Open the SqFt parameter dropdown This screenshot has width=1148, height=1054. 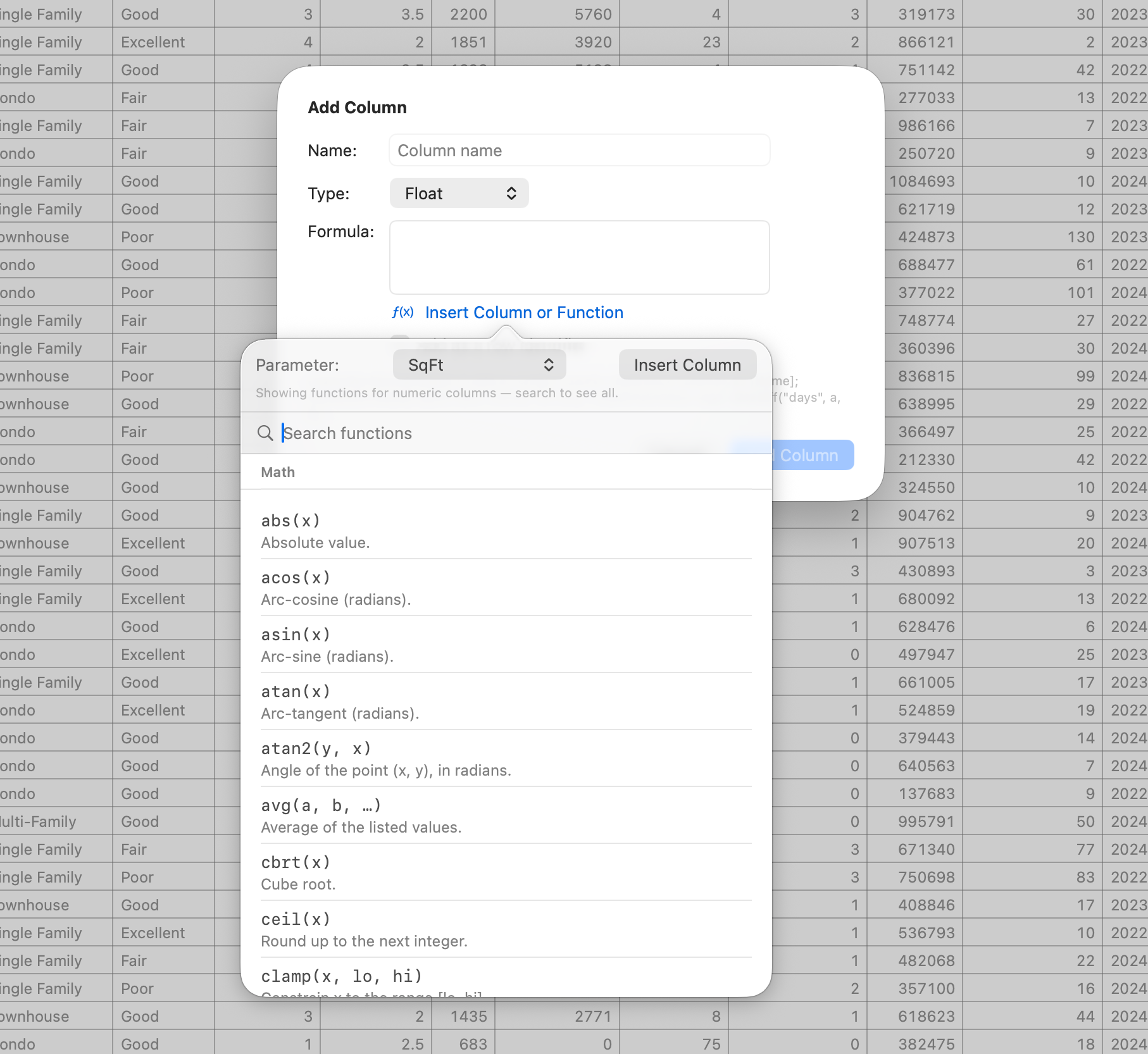[480, 365]
